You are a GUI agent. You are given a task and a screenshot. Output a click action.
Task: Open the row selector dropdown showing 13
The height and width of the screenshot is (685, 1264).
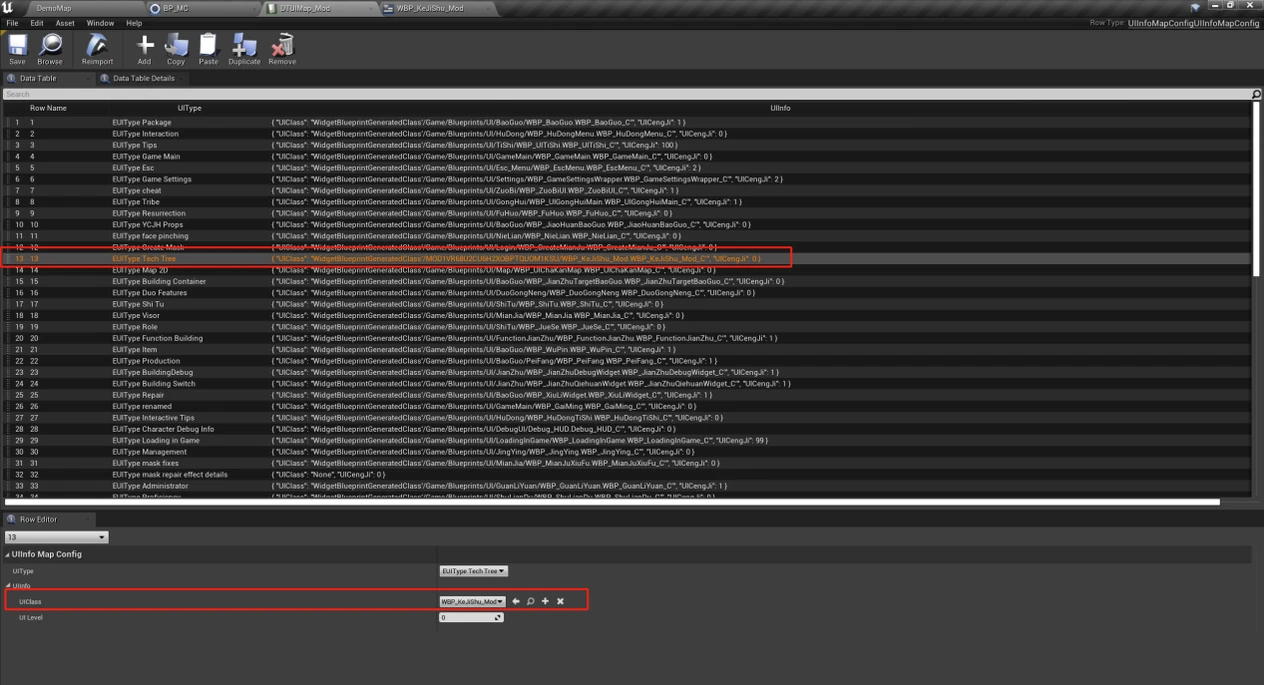(55, 537)
